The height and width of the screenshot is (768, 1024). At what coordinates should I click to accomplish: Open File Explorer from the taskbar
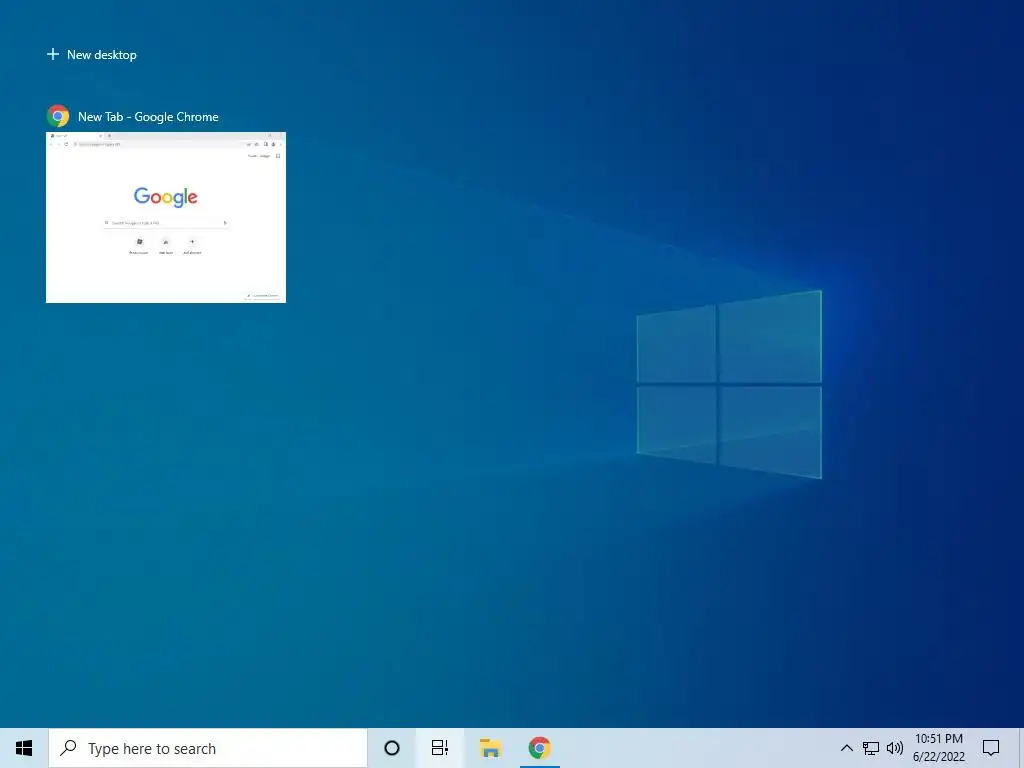click(x=490, y=748)
